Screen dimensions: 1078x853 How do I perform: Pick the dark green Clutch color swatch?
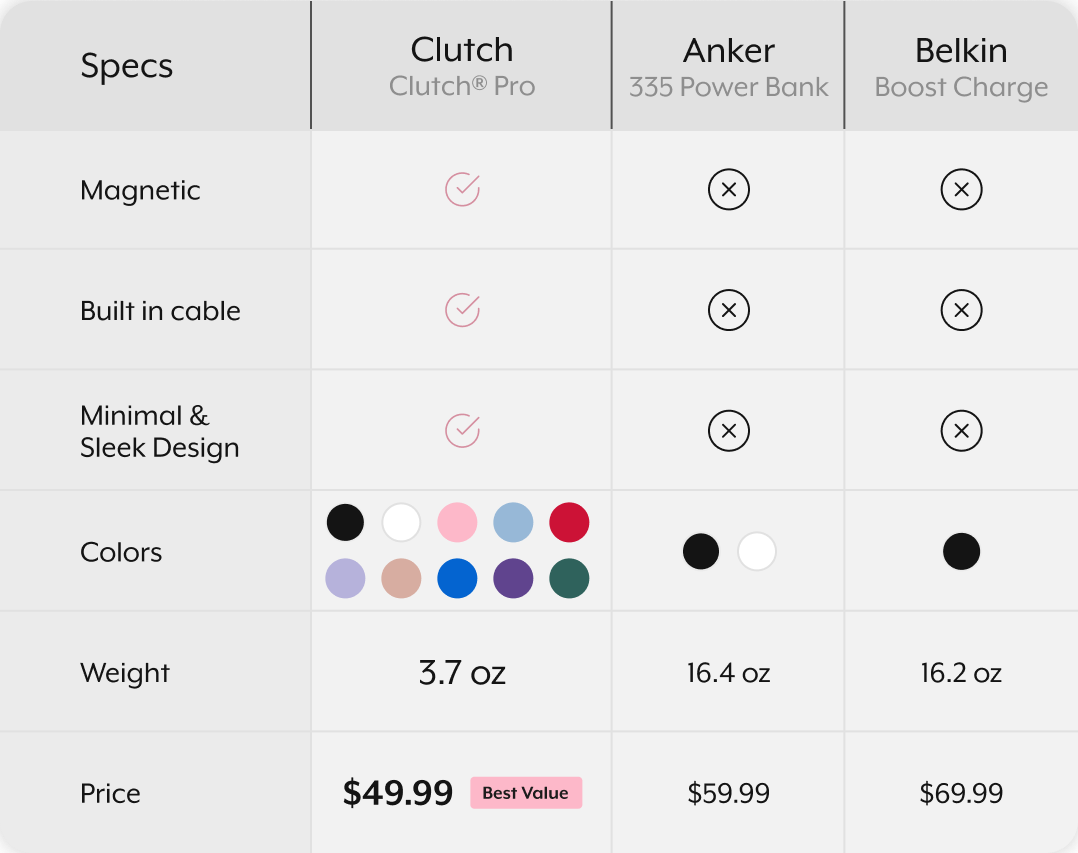click(569, 578)
